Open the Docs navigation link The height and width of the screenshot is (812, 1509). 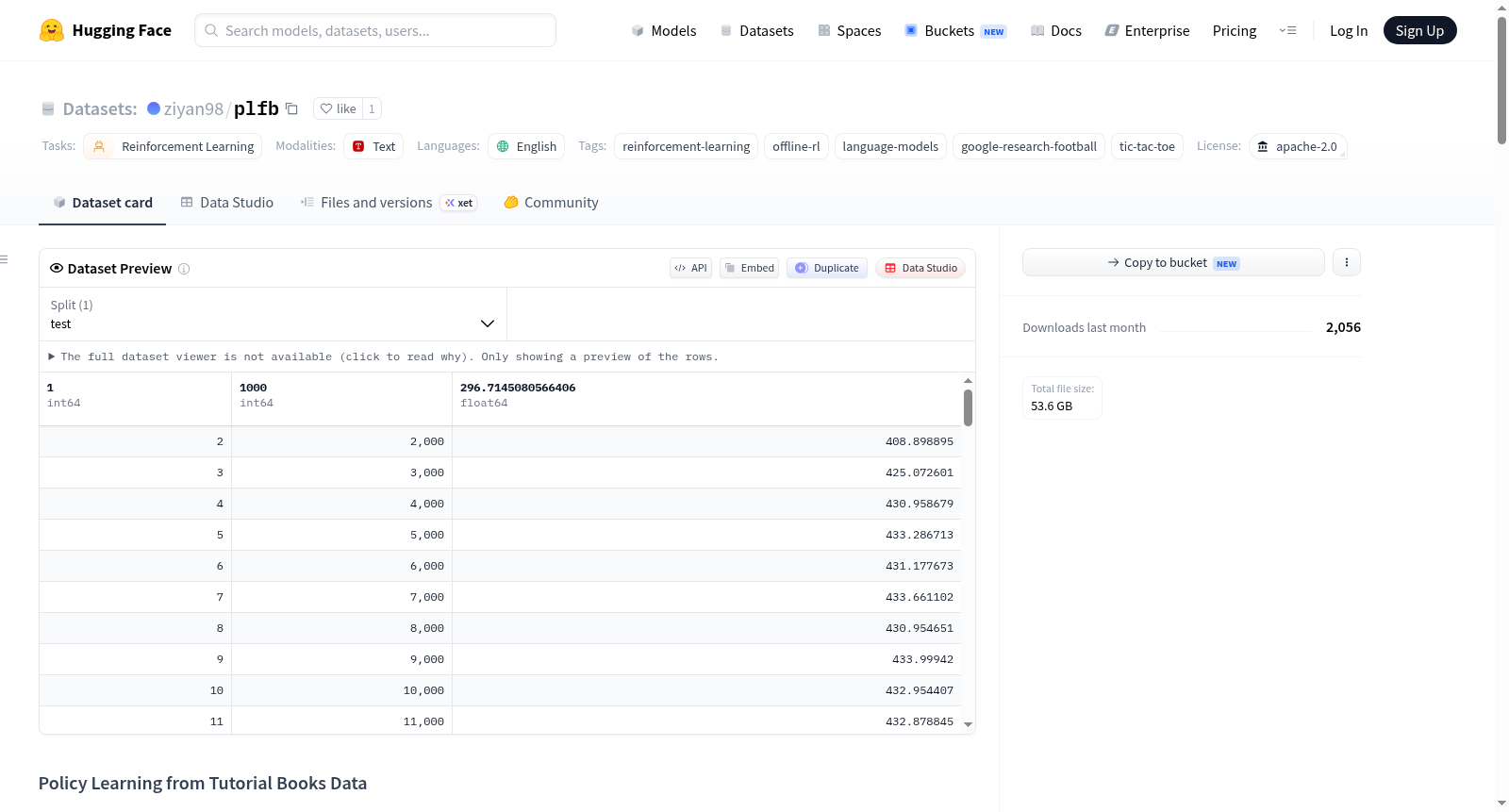(x=1055, y=30)
